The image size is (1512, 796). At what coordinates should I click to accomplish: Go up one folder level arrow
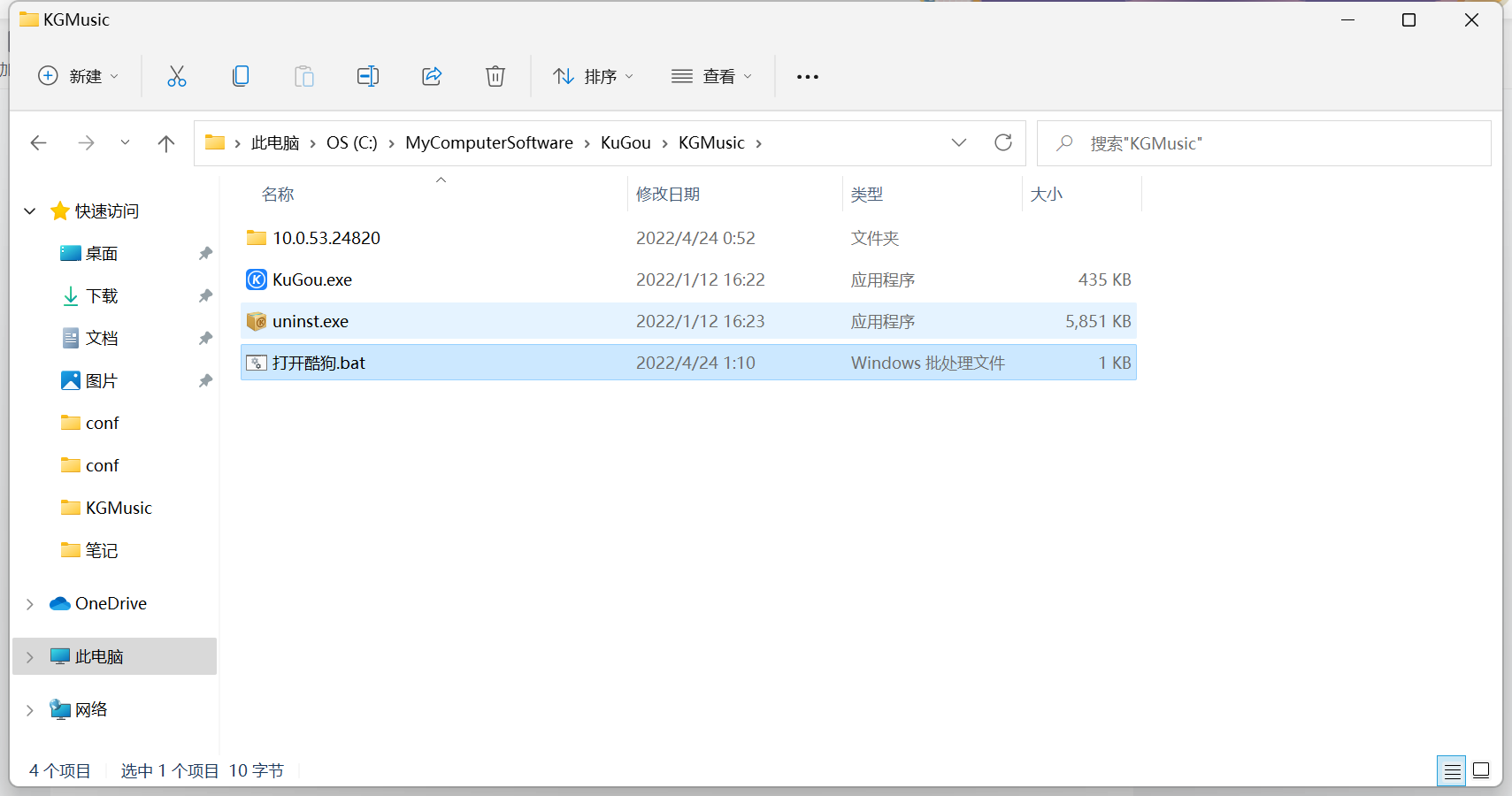[165, 143]
